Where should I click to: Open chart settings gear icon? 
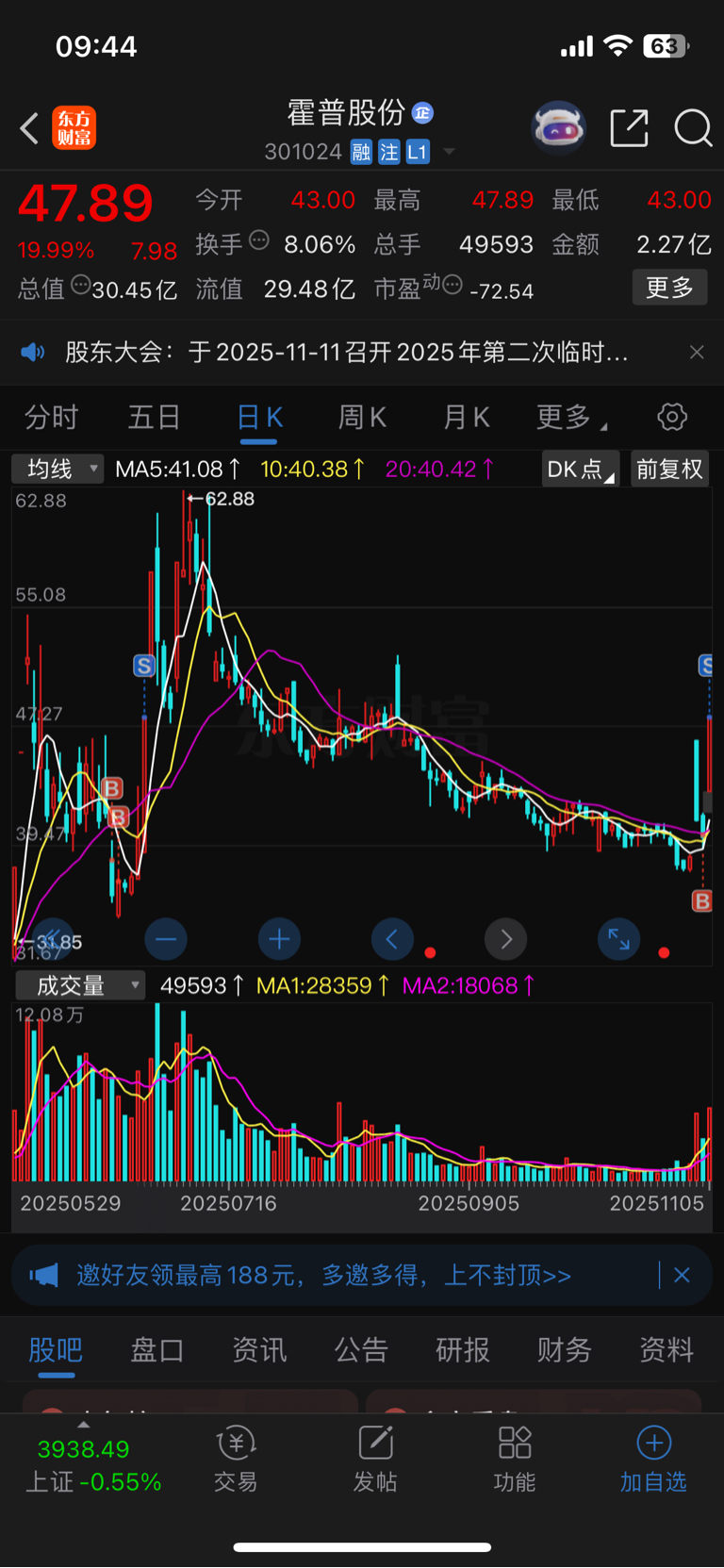(672, 417)
